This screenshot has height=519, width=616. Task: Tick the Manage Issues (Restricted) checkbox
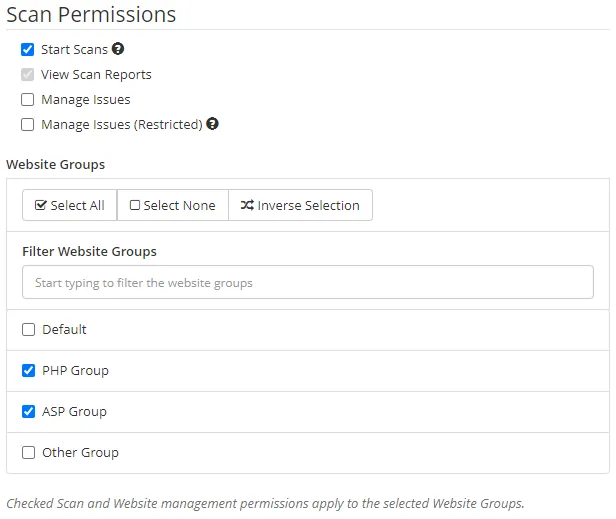pyautogui.click(x=28, y=125)
